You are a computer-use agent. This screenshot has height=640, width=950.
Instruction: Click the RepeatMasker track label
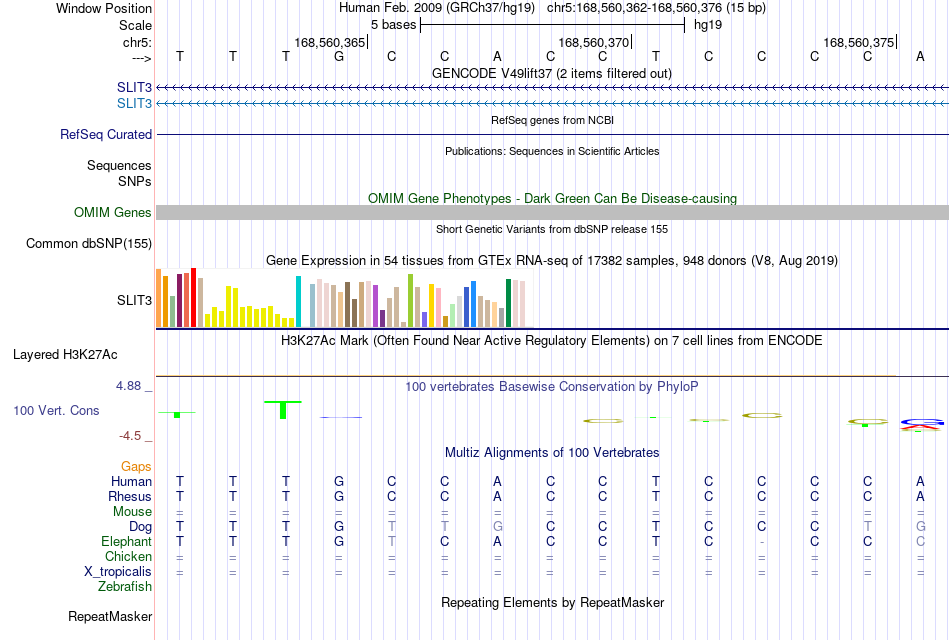(110, 616)
